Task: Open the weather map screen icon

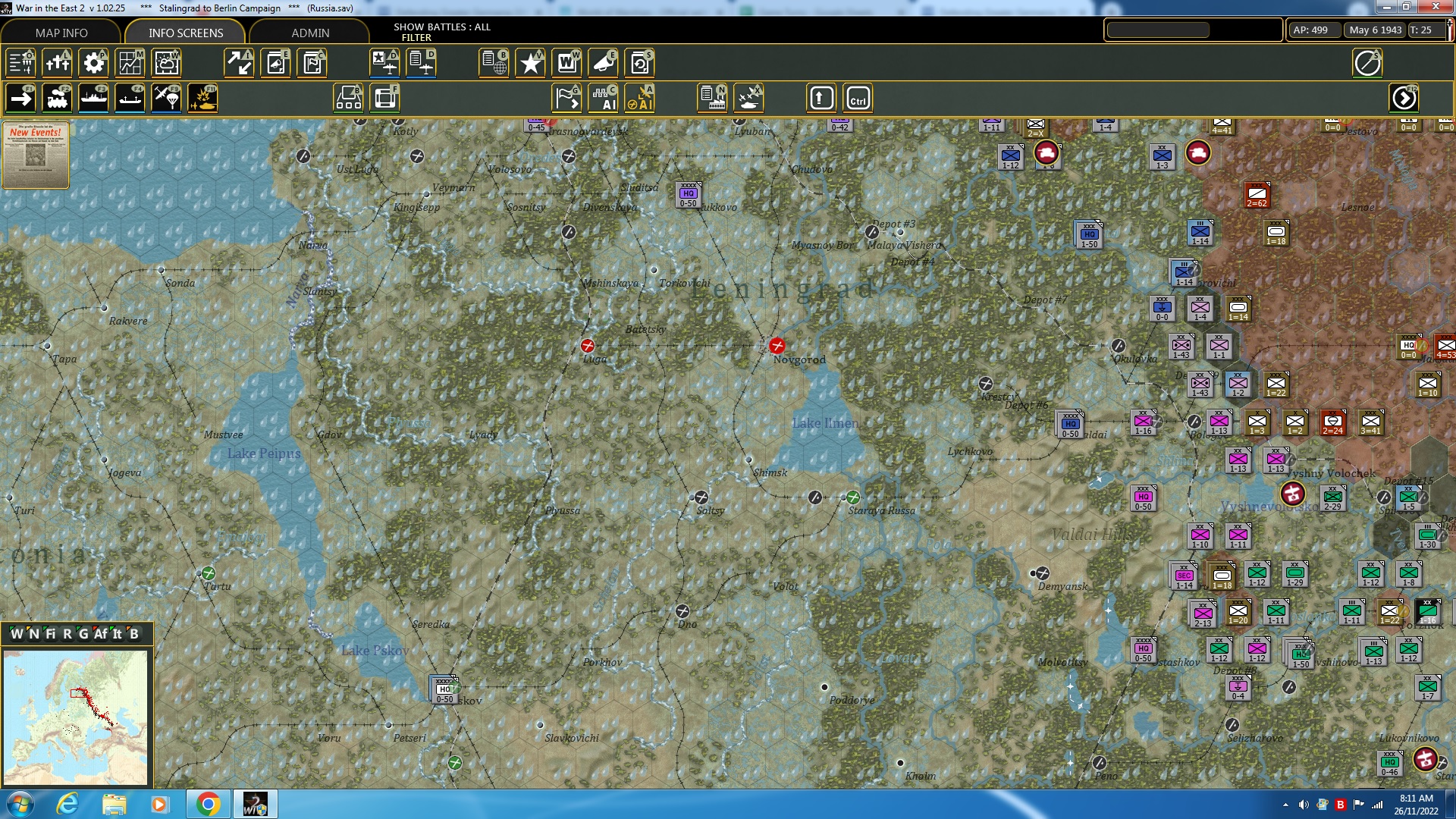Action: 167,63
